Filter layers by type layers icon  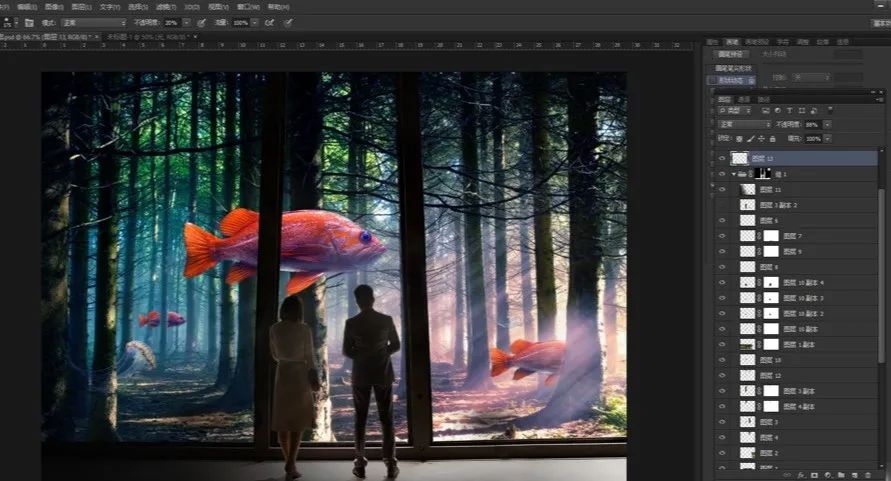pos(789,110)
